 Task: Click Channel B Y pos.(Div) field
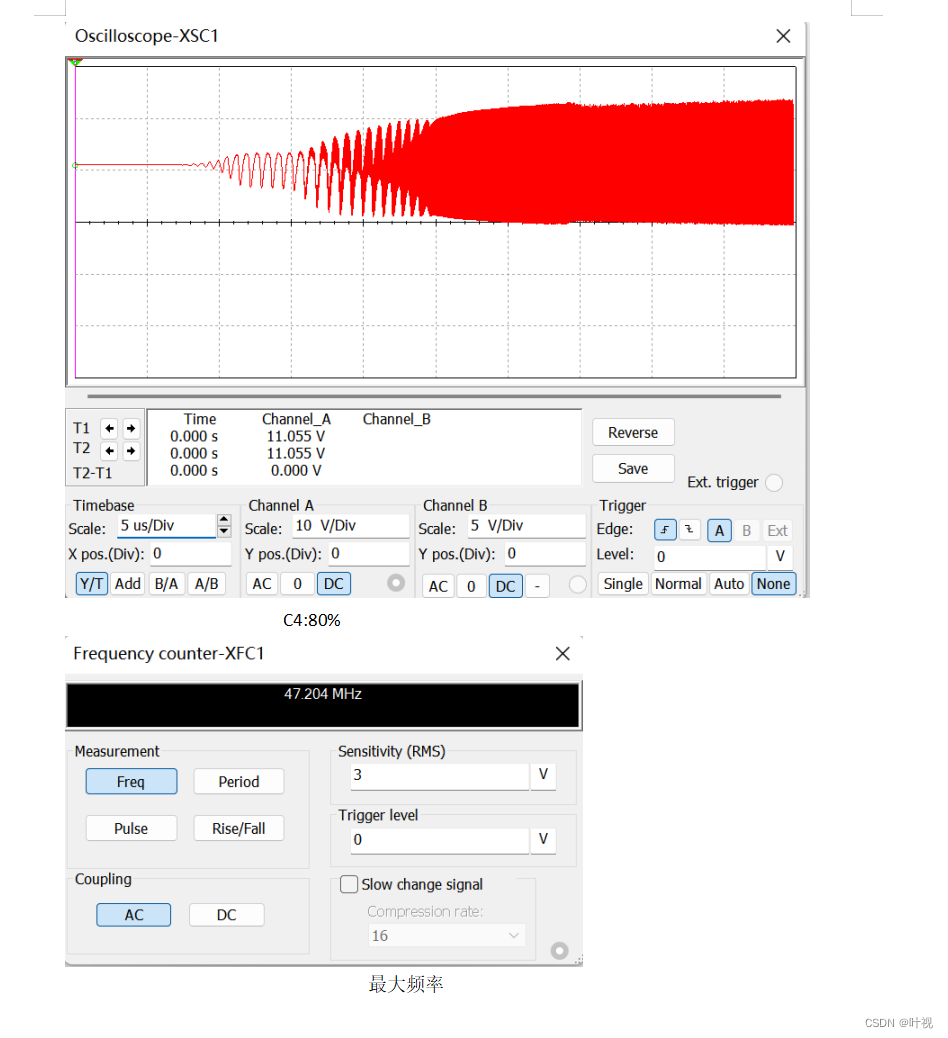545,553
